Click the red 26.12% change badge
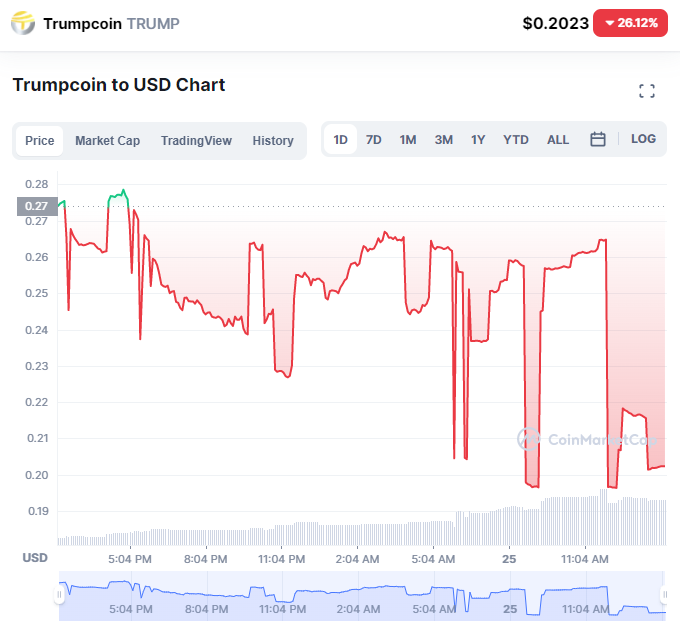Viewport: 680px width, 628px height. tap(631, 23)
